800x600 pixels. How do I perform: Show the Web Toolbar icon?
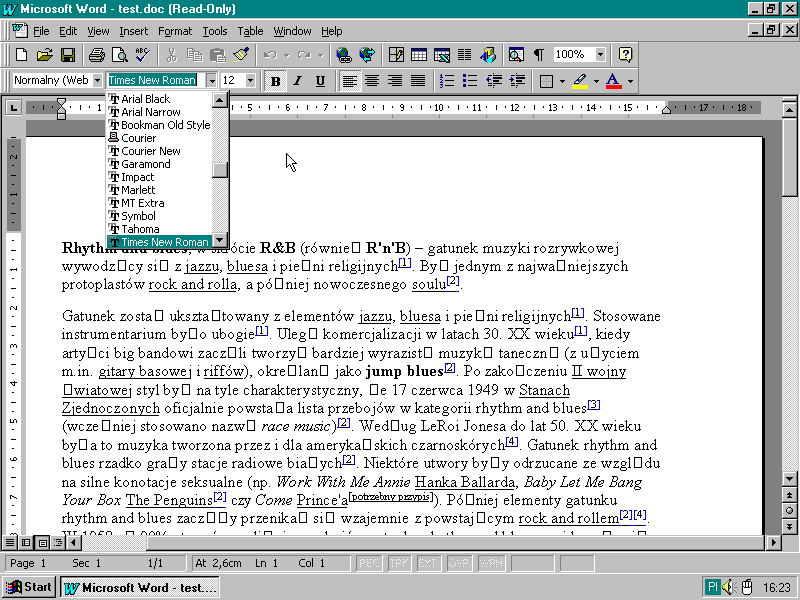pyautogui.click(x=367, y=55)
